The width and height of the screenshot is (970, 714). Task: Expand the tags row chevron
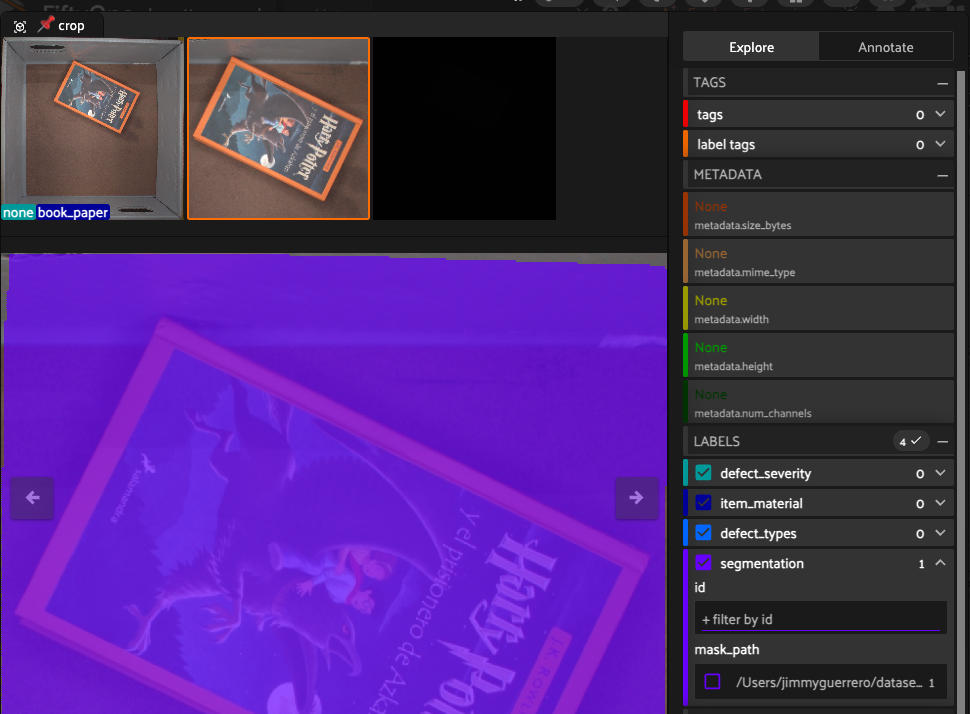pos(940,114)
